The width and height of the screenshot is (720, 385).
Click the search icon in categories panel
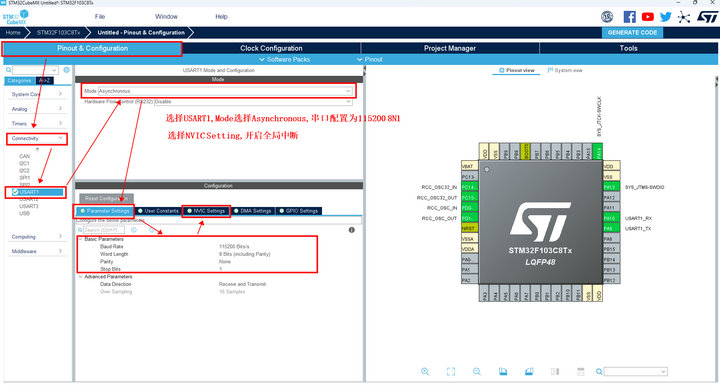pos(9,70)
